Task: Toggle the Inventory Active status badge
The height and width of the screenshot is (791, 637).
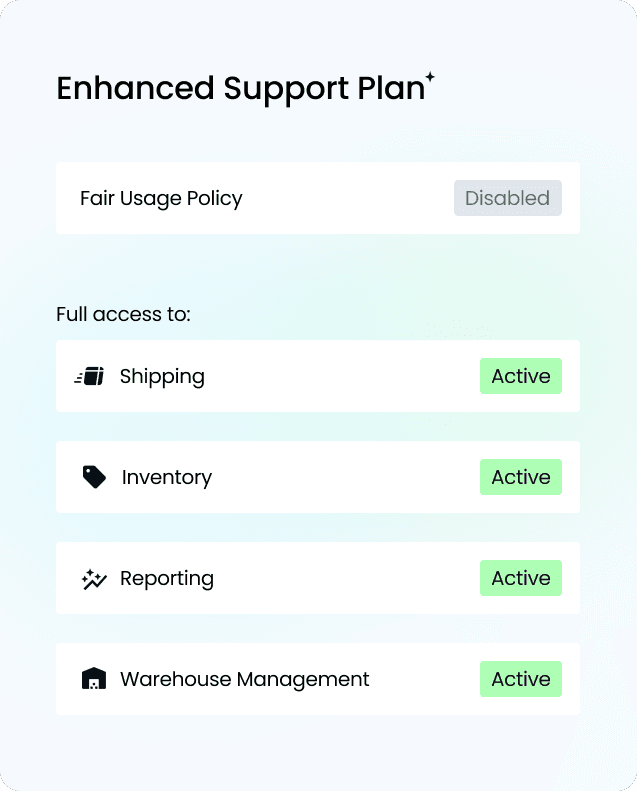Action: [x=521, y=477]
